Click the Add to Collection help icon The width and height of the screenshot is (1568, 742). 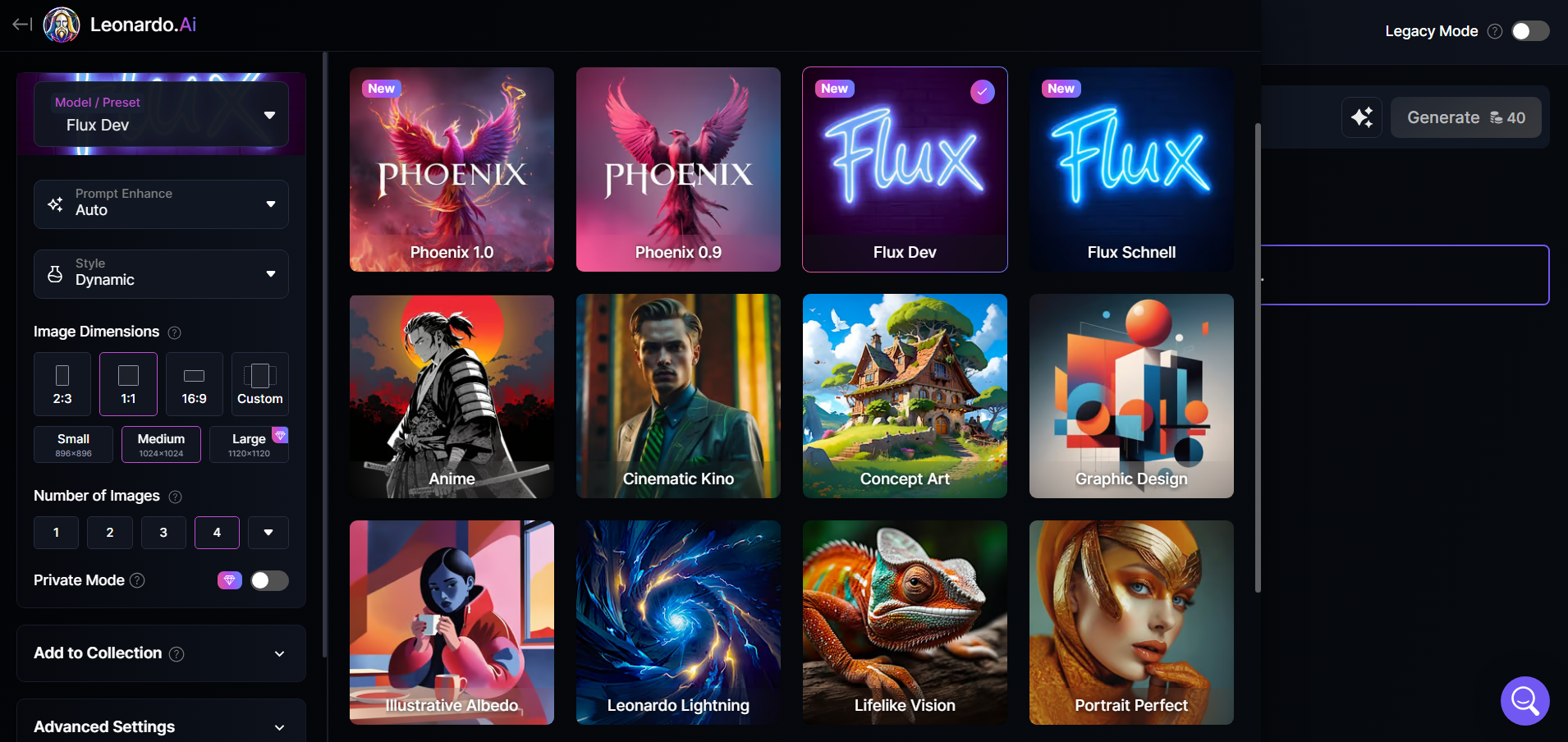tap(177, 654)
